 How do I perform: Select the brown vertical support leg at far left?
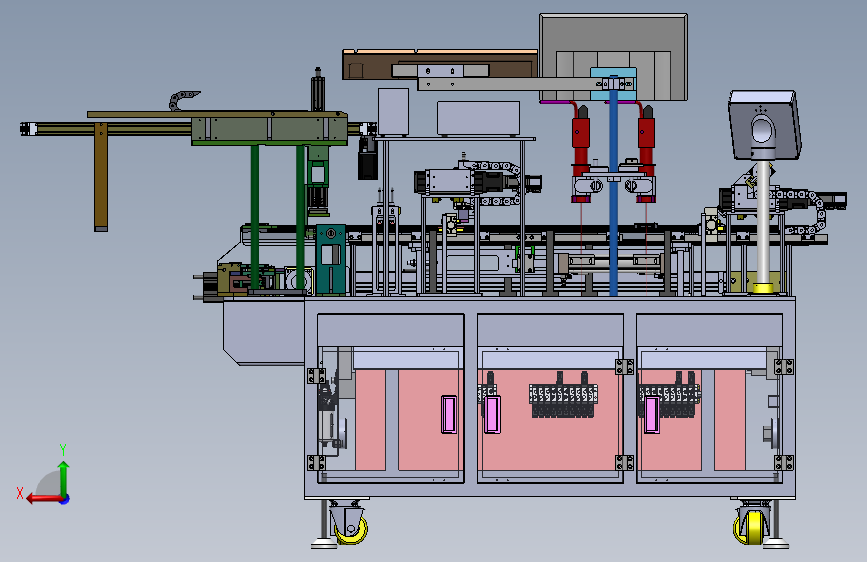point(101,178)
